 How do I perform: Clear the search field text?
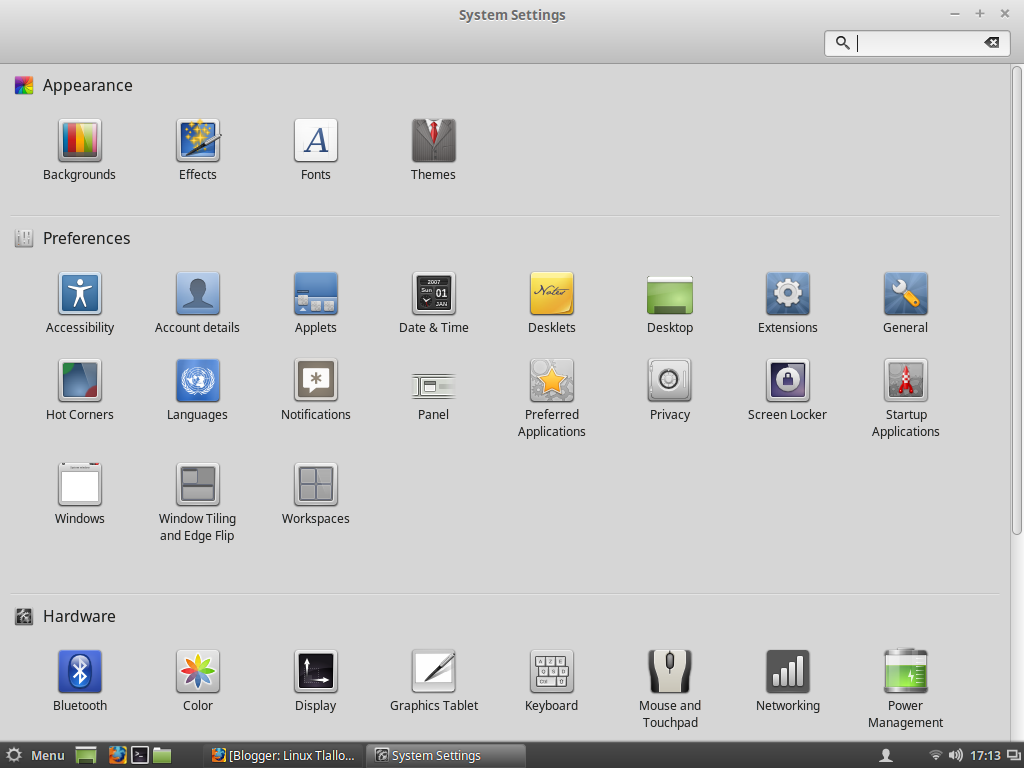[x=990, y=43]
